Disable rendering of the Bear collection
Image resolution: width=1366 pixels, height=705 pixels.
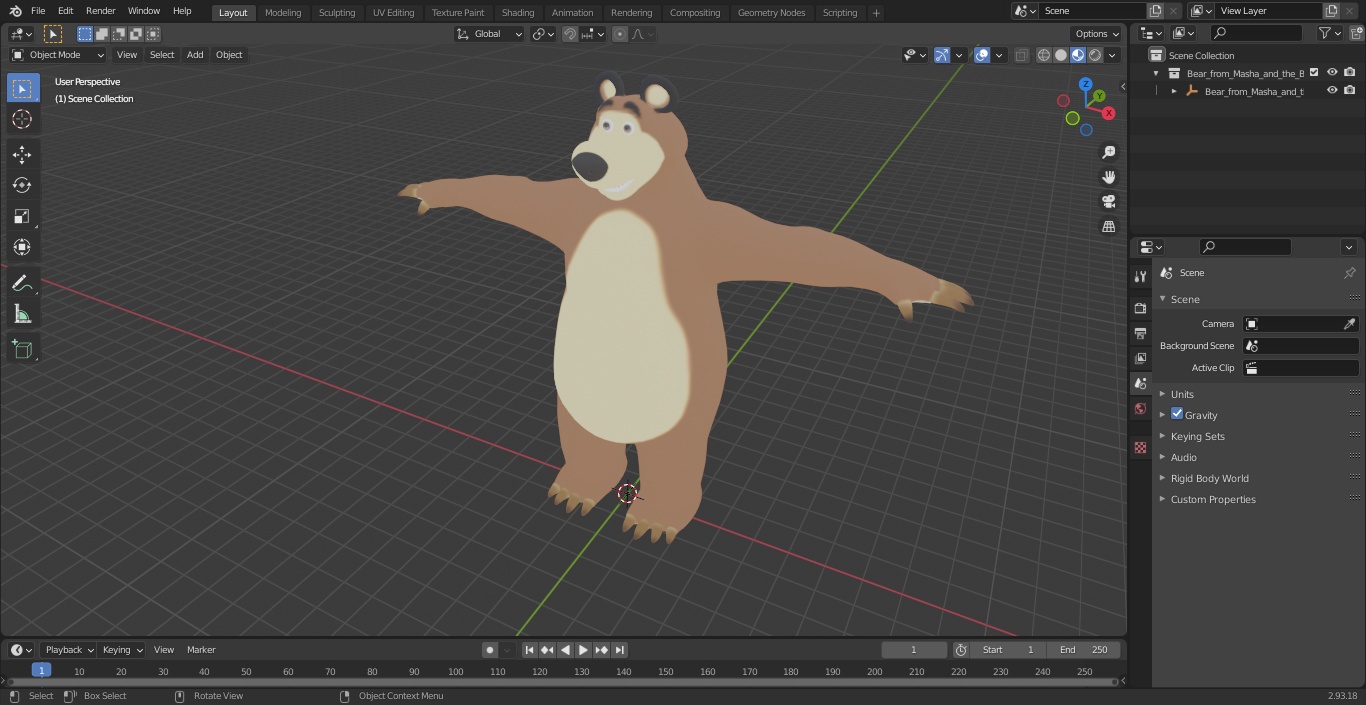pyautogui.click(x=1350, y=72)
